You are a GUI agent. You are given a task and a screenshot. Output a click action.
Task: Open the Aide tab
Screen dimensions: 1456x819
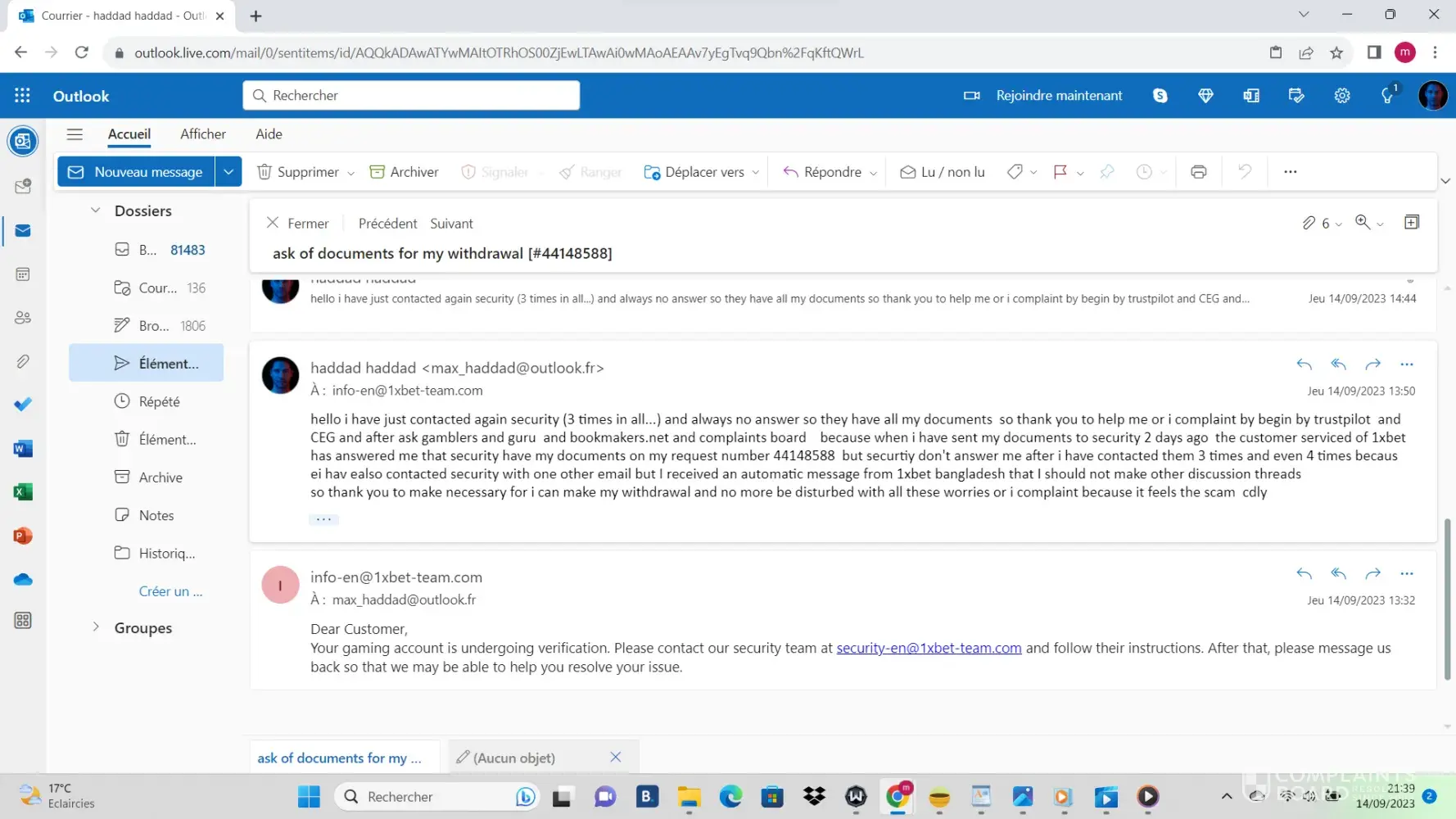(269, 134)
